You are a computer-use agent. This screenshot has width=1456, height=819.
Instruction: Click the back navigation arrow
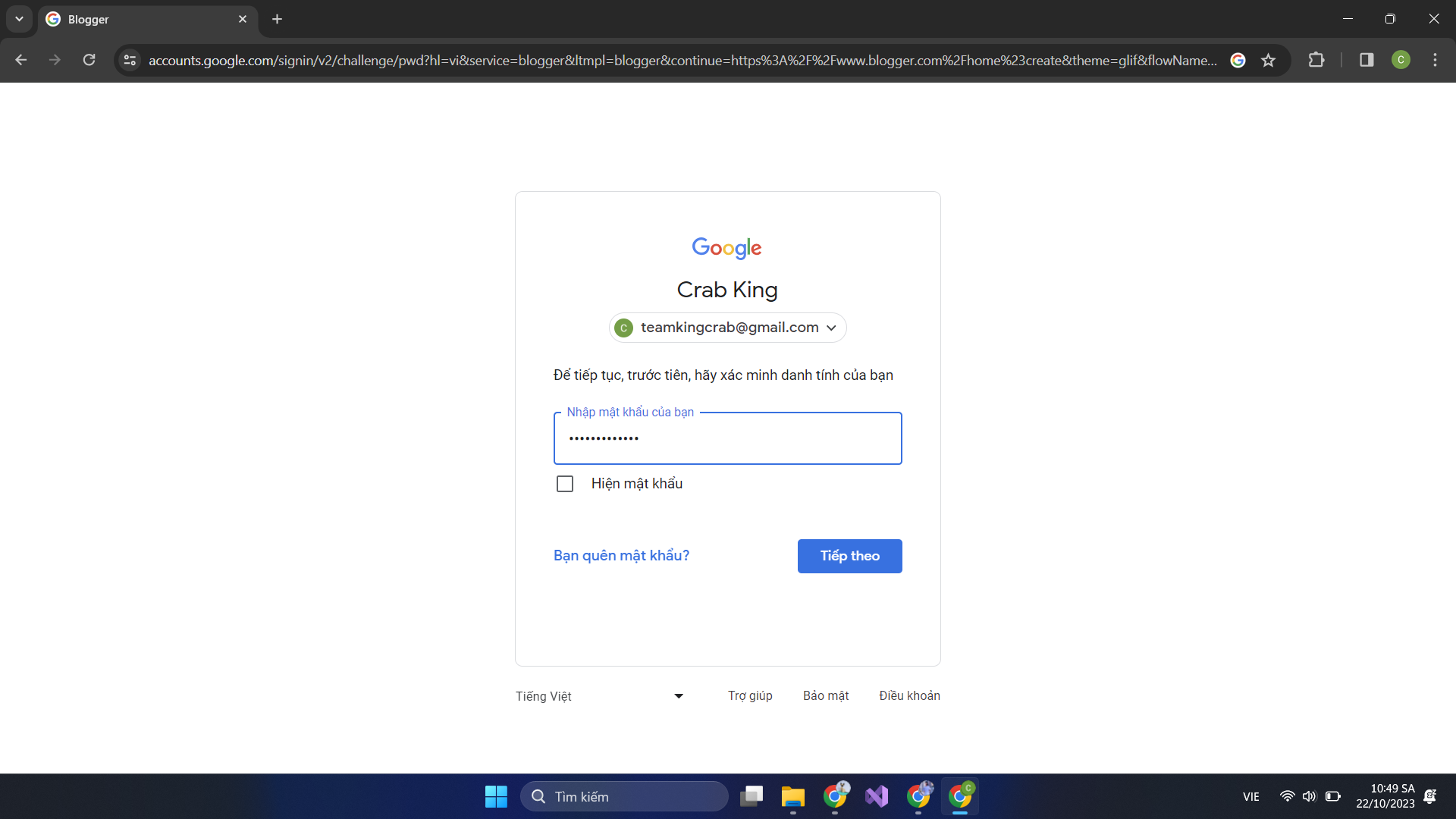click(21, 60)
